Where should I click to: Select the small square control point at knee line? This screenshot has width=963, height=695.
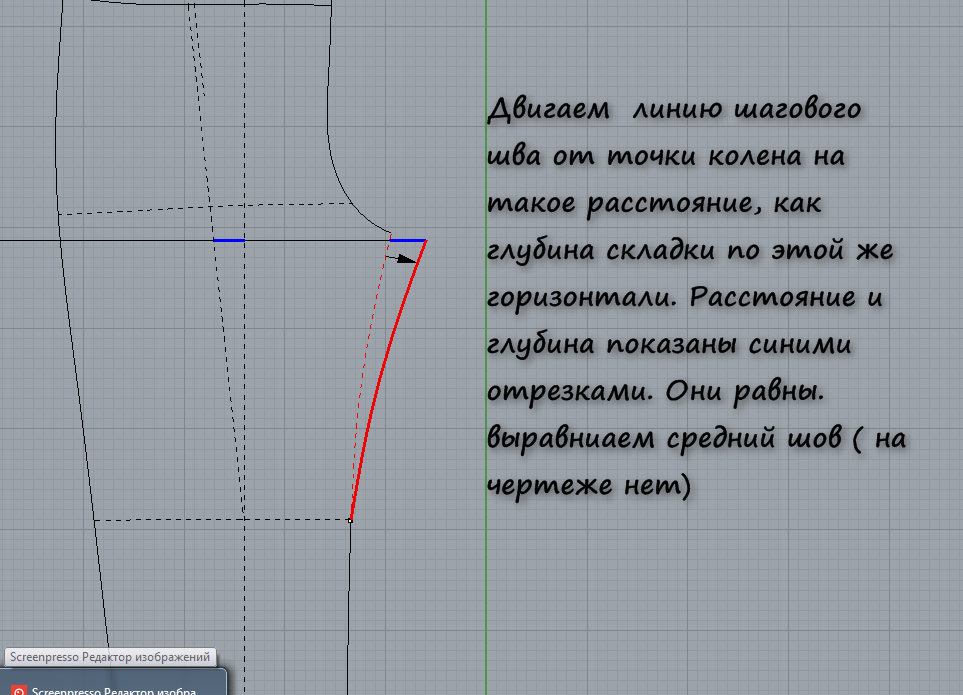(350, 521)
